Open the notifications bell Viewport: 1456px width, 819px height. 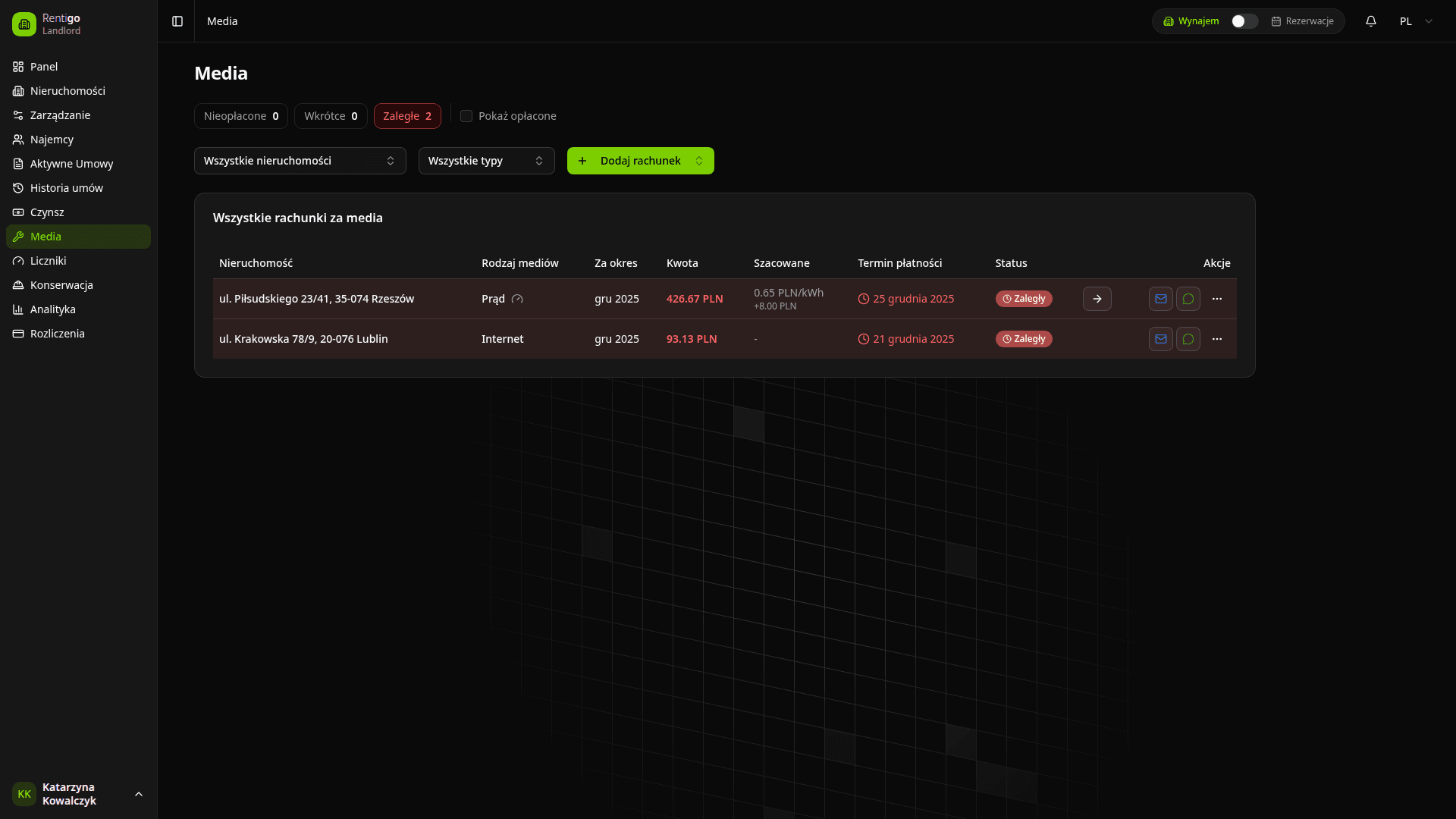tap(1370, 21)
